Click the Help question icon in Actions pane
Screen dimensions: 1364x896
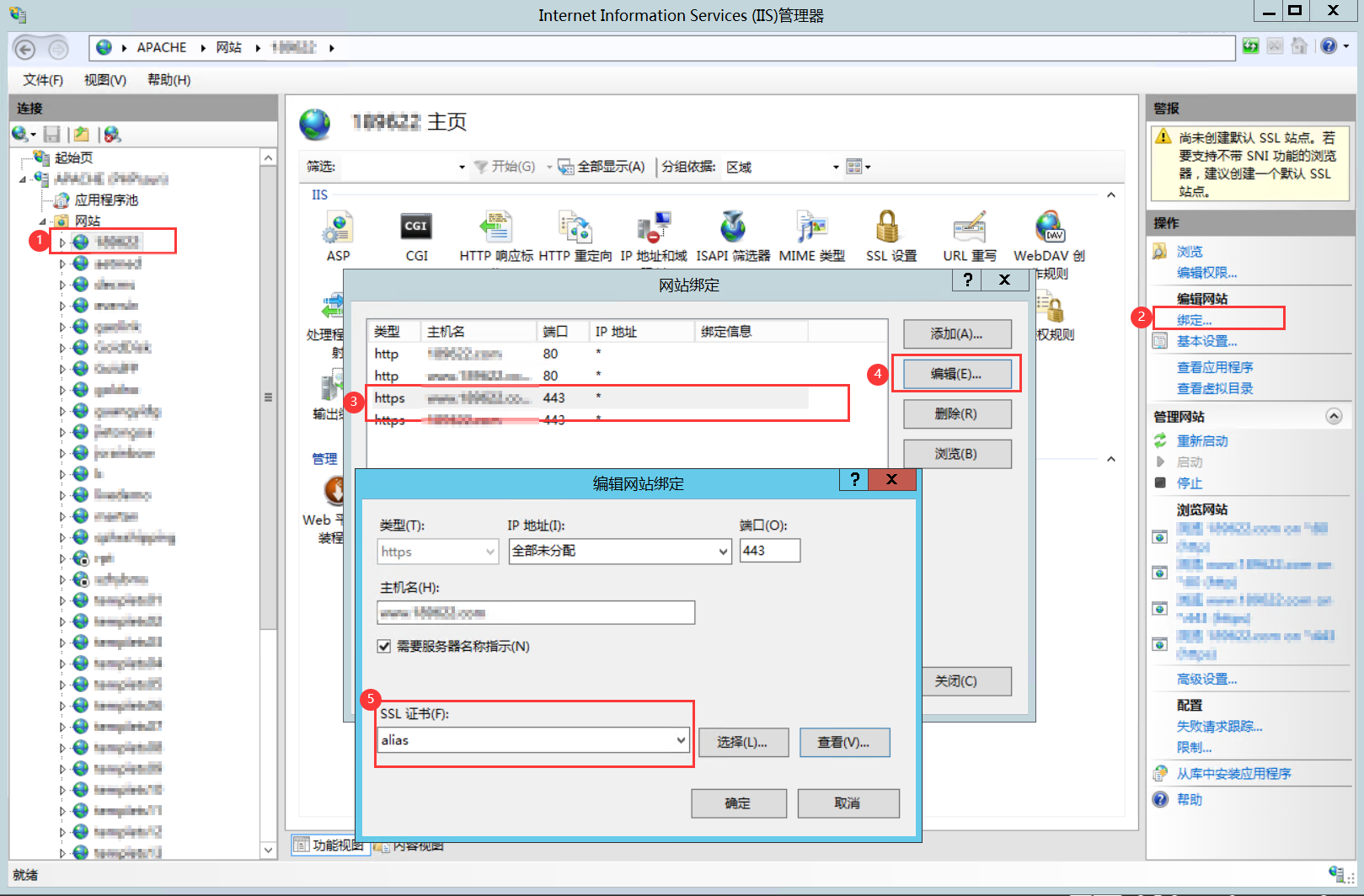click(1160, 799)
